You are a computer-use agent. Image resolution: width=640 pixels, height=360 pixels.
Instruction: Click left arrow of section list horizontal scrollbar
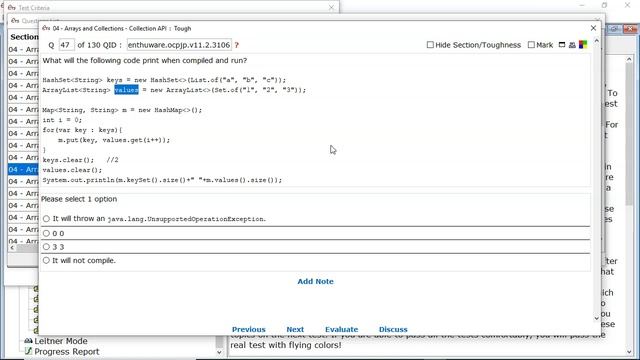point(12,248)
